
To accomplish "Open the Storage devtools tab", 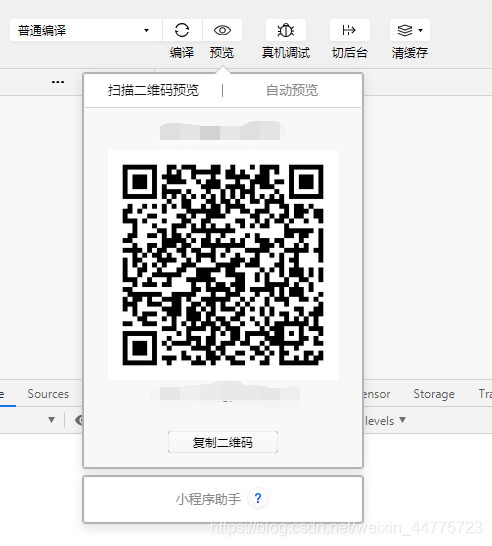I will tap(434, 394).
